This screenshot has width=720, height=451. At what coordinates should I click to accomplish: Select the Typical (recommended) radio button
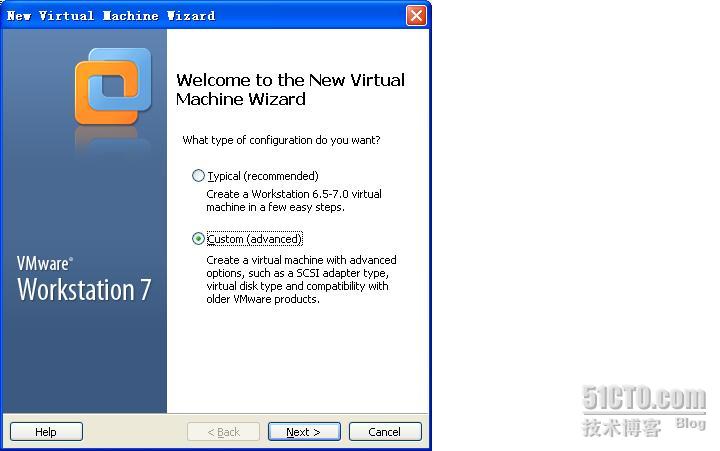pyautogui.click(x=198, y=175)
